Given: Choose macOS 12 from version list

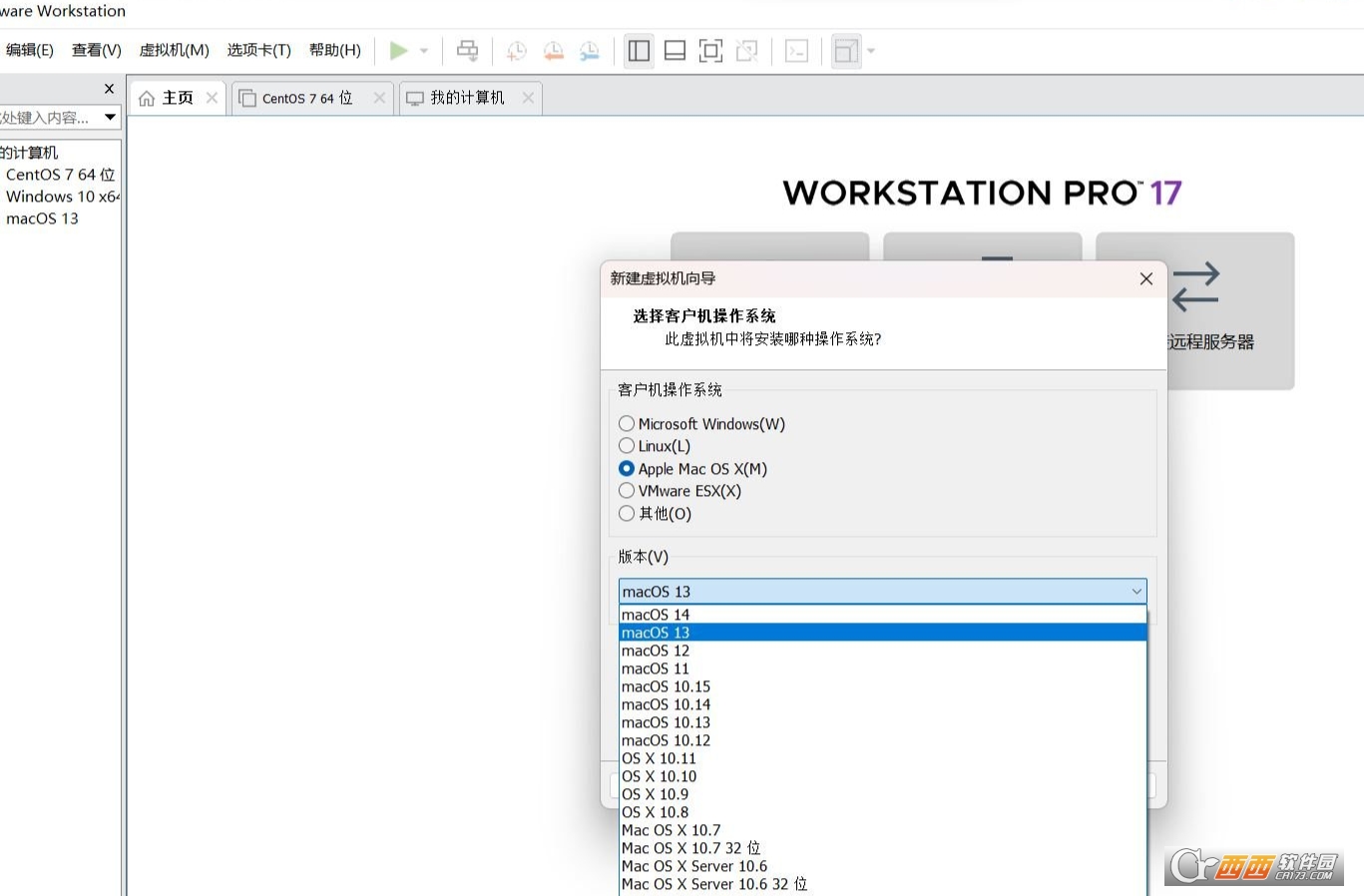Looking at the screenshot, I should pyautogui.click(x=882, y=651).
